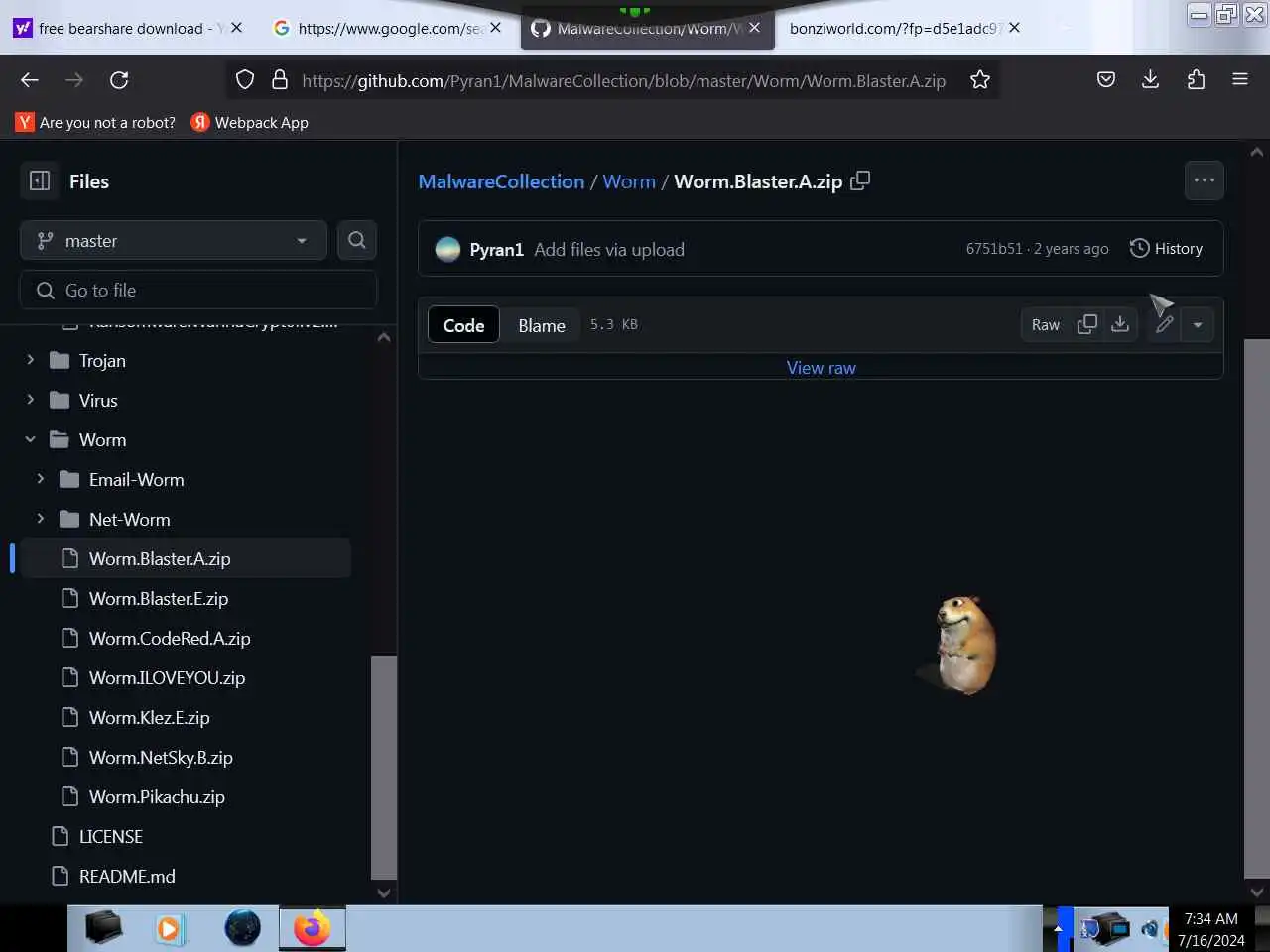Edit this file with pencil icon
Viewport: 1270px width, 952px height.
click(x=1165, y=324)
